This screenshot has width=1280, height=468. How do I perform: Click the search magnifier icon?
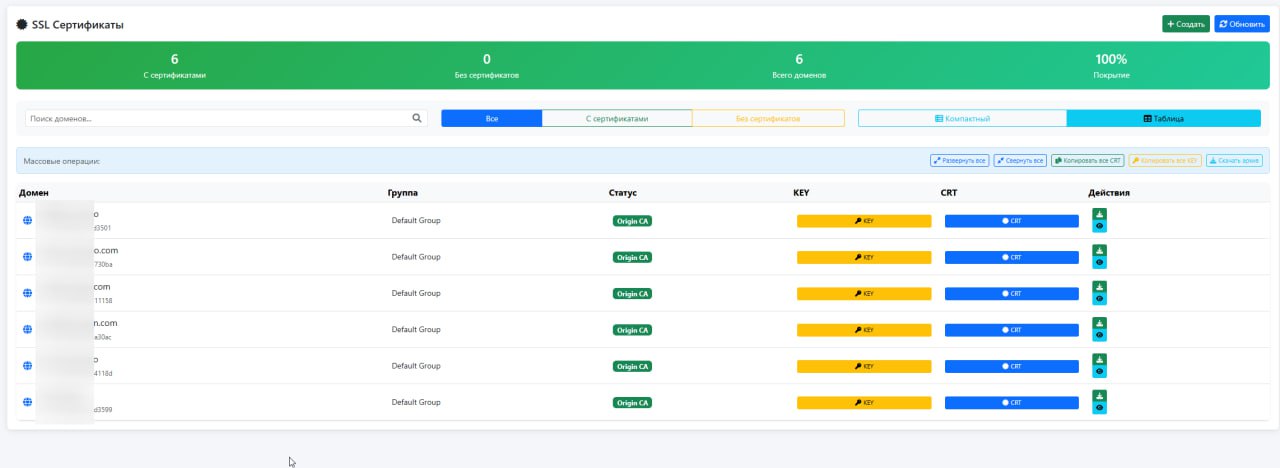tap(417, 118)
